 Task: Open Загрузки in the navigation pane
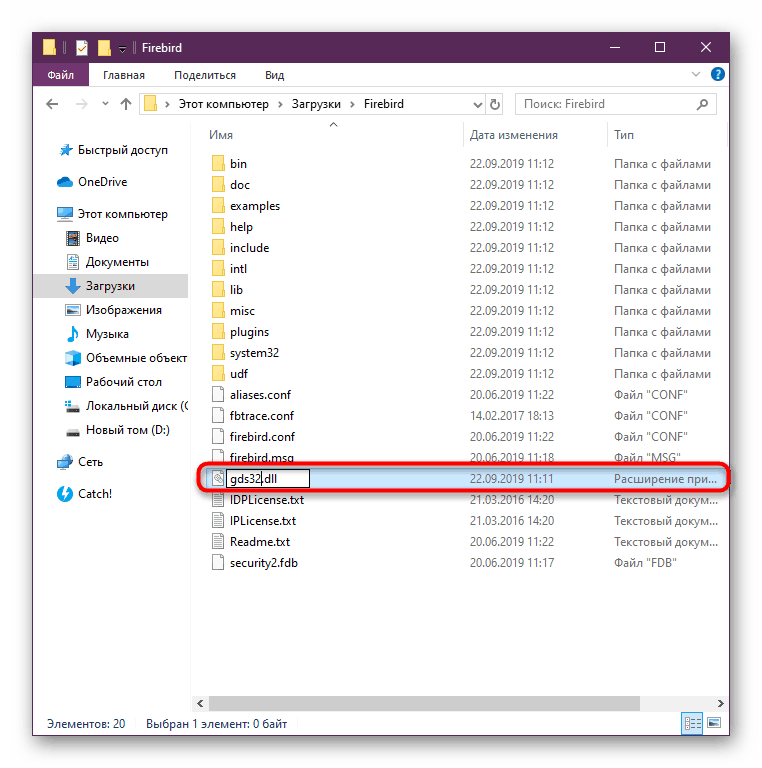pyautogui.click(x=111, y=286)
